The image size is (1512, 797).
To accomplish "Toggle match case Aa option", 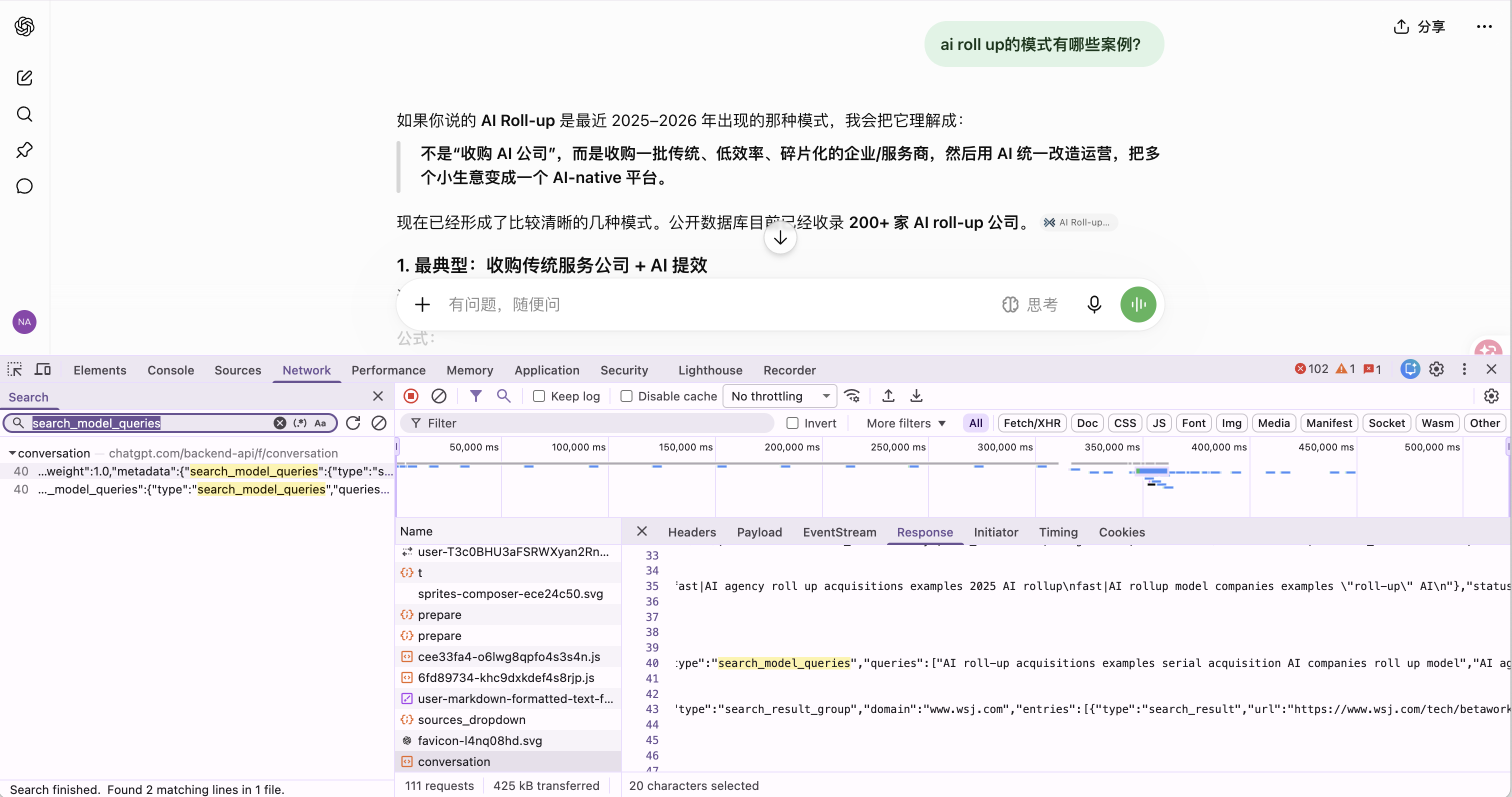I will point(320,423).
